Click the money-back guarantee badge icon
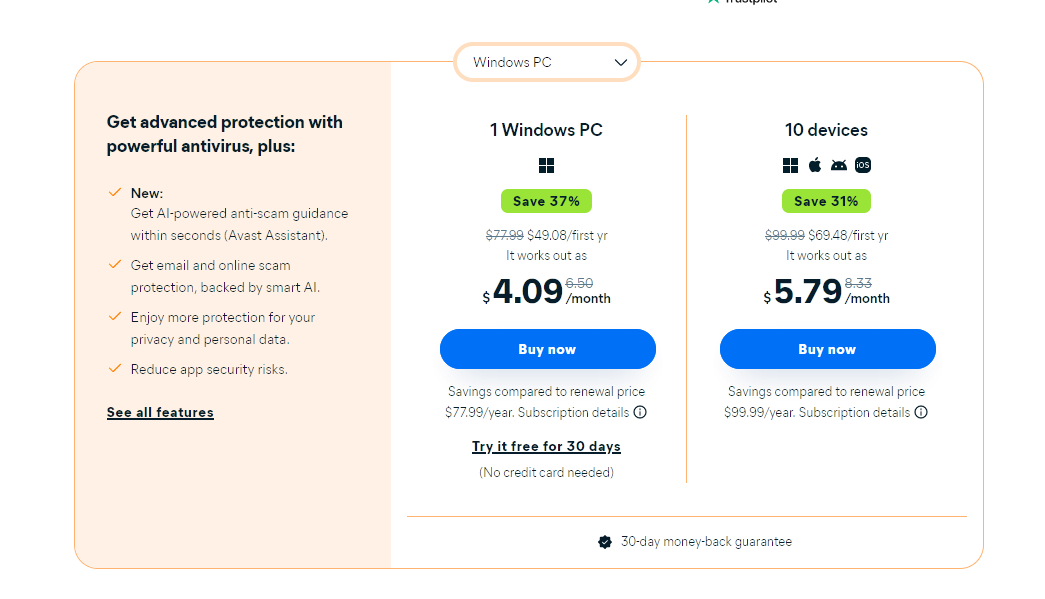The image size is (1045, 599). [x=605, y=542]
